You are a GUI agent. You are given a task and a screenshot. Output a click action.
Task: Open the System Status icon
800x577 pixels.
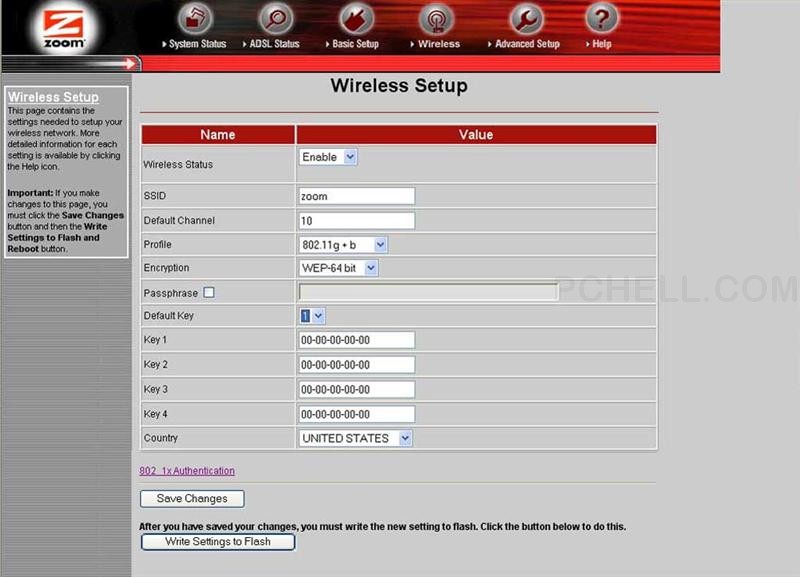click(x=196, y=18)
